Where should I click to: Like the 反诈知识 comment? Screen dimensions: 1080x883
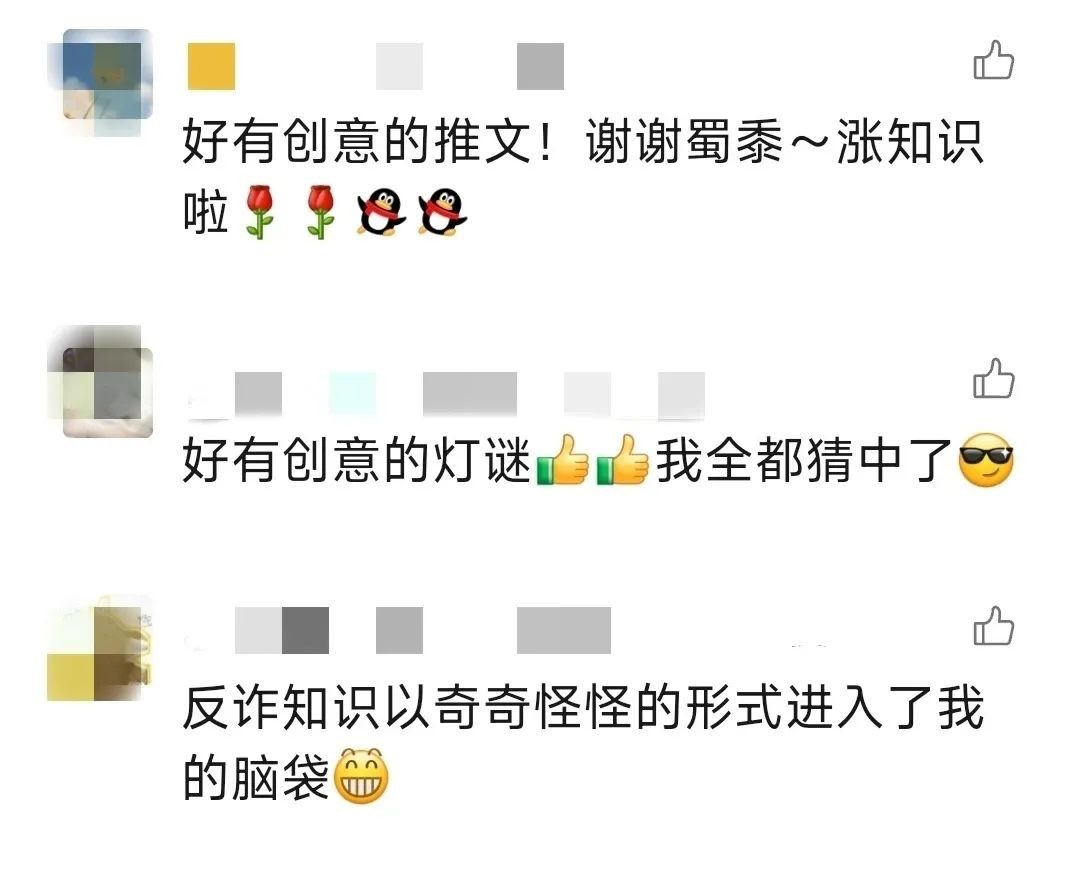pos(994,625)
